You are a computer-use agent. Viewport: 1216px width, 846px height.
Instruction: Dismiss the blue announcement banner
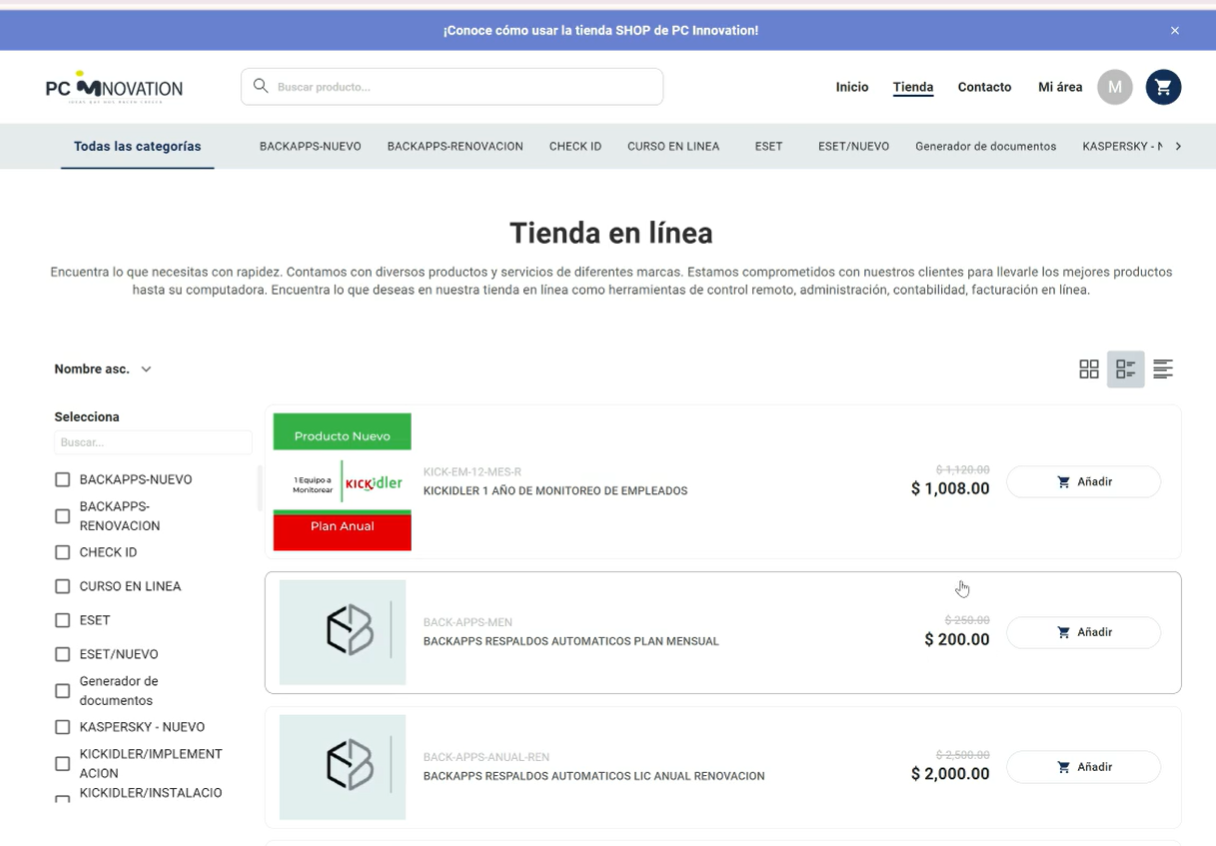(1175, 30)
